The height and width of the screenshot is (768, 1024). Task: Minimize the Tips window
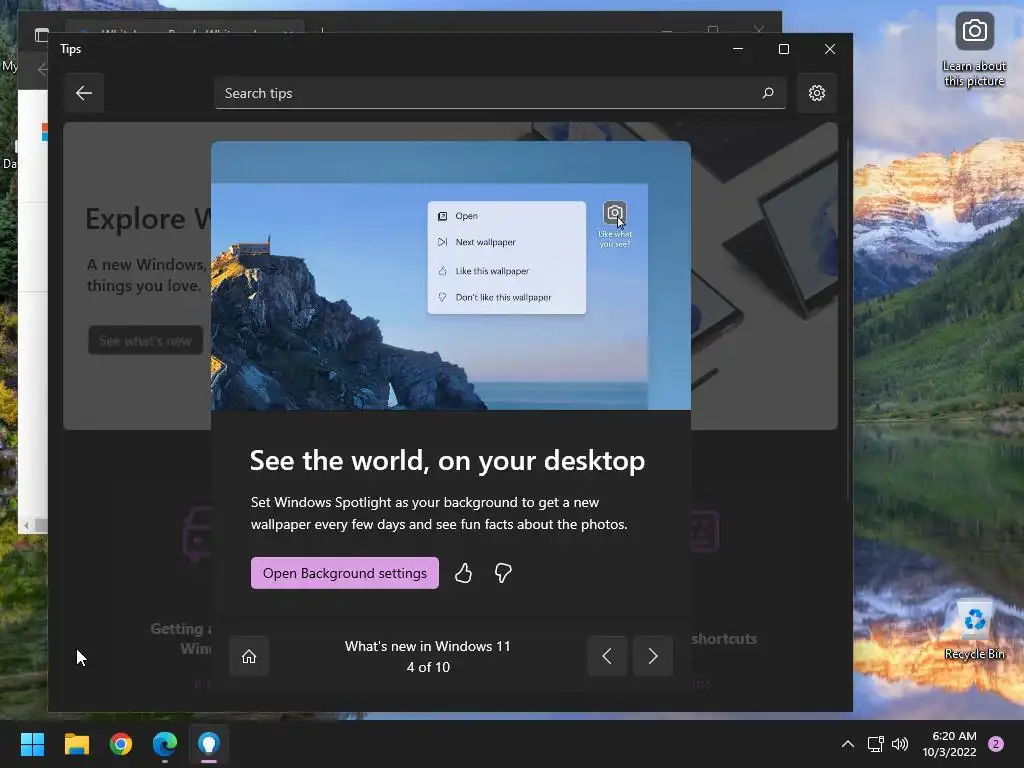tap(738, 49)
